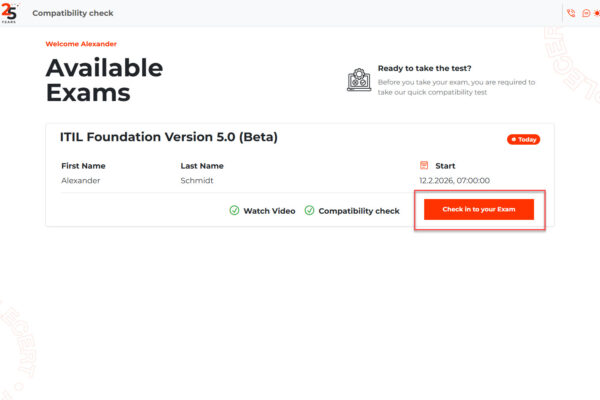Click the Last Name label
600x400 pixels.
202,166
